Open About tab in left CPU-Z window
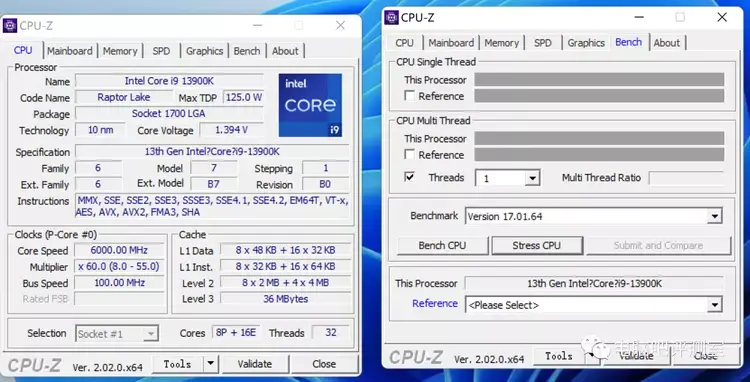750x382 pixels. 285,51
